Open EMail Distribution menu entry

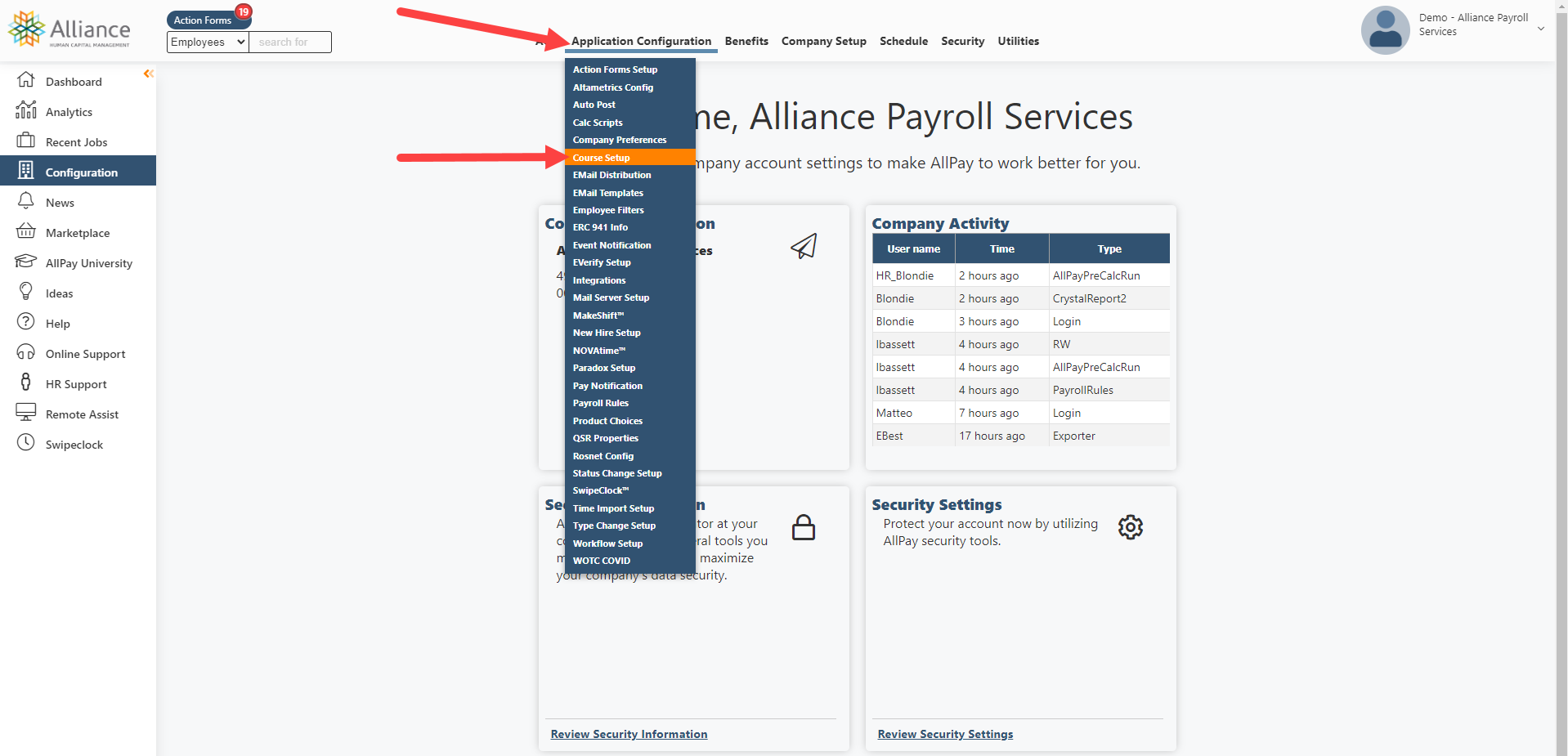[x=630, y=175]
